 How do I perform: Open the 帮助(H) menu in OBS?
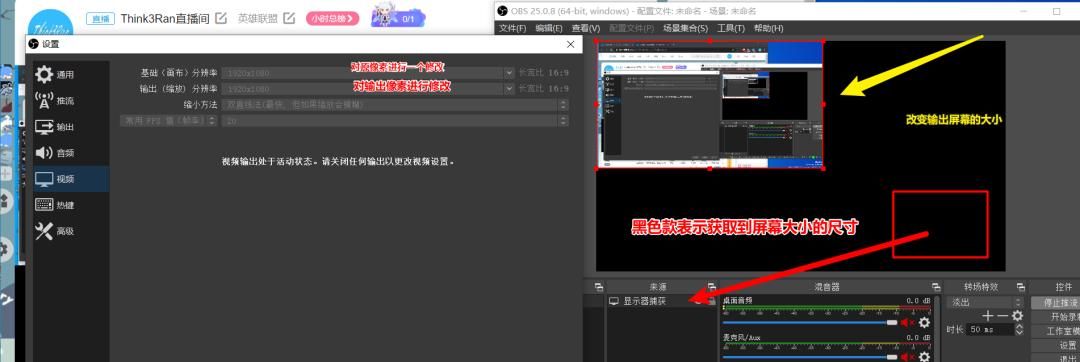[x=768, y=28]
